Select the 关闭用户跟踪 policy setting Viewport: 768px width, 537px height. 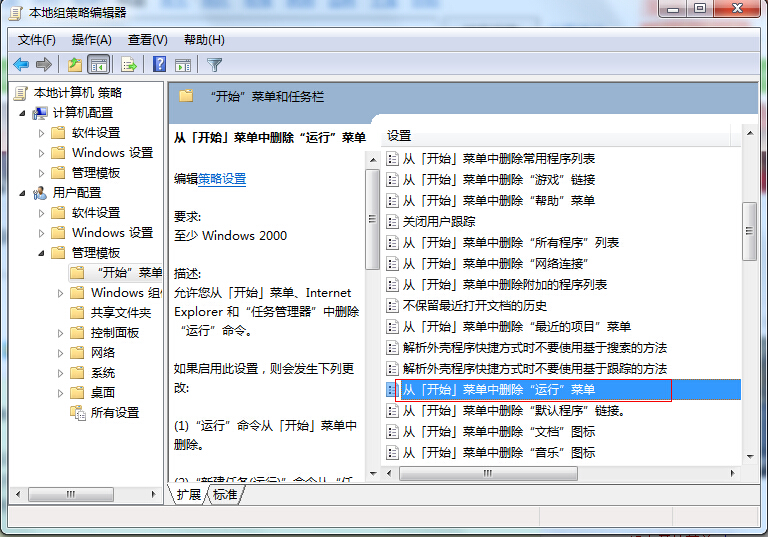click(439, 221)
